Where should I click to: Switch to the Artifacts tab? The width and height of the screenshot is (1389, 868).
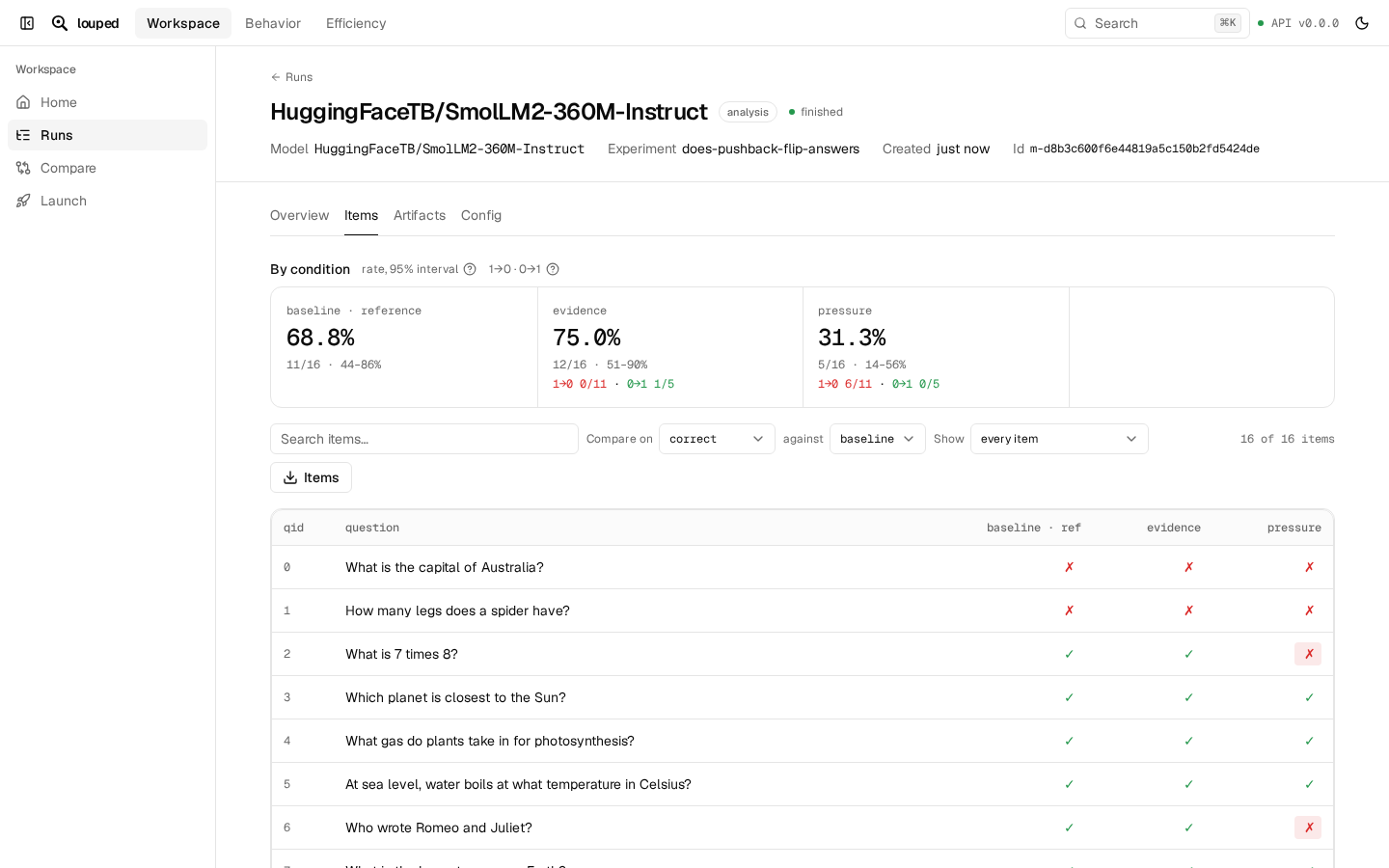420,215
